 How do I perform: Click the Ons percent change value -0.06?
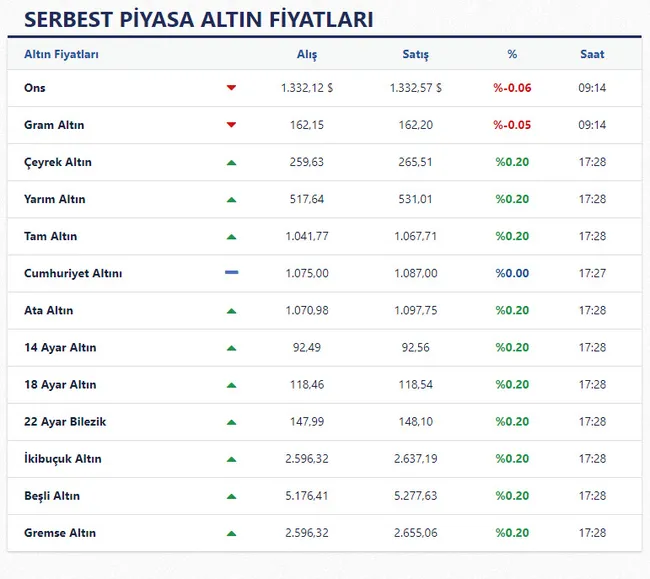[x=512, y=88]
